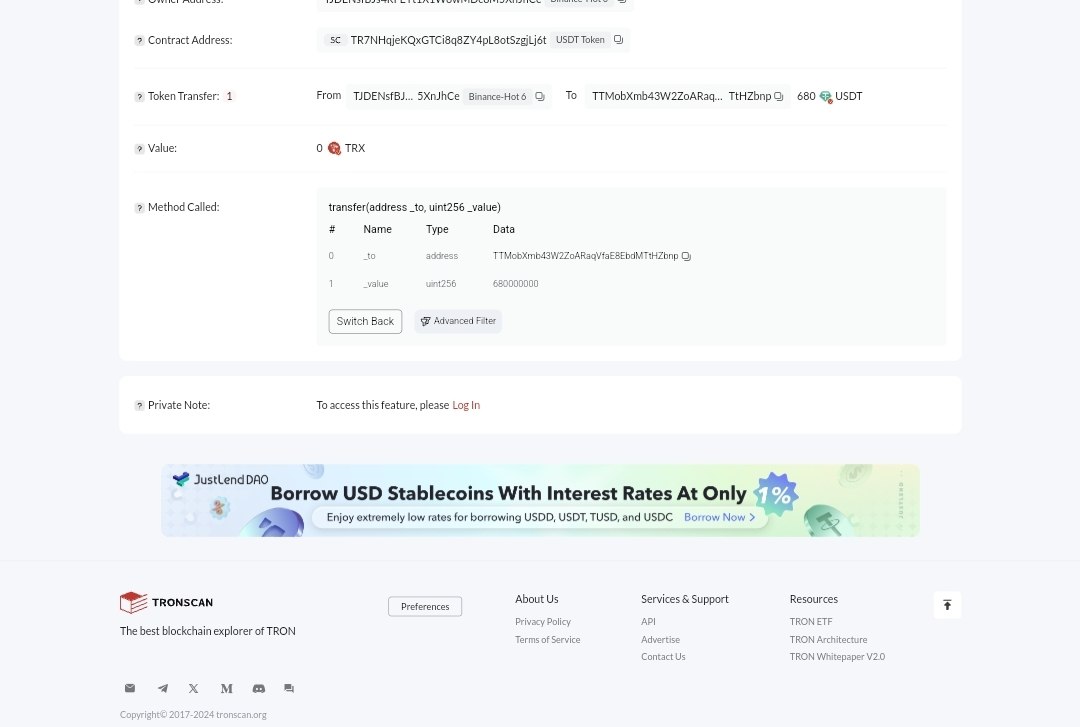The width and height of the screenshot is (1080, 727).
Task: Open the X (Twitter) footer icon
Action: pyautogui.click(x=194, y=688)
